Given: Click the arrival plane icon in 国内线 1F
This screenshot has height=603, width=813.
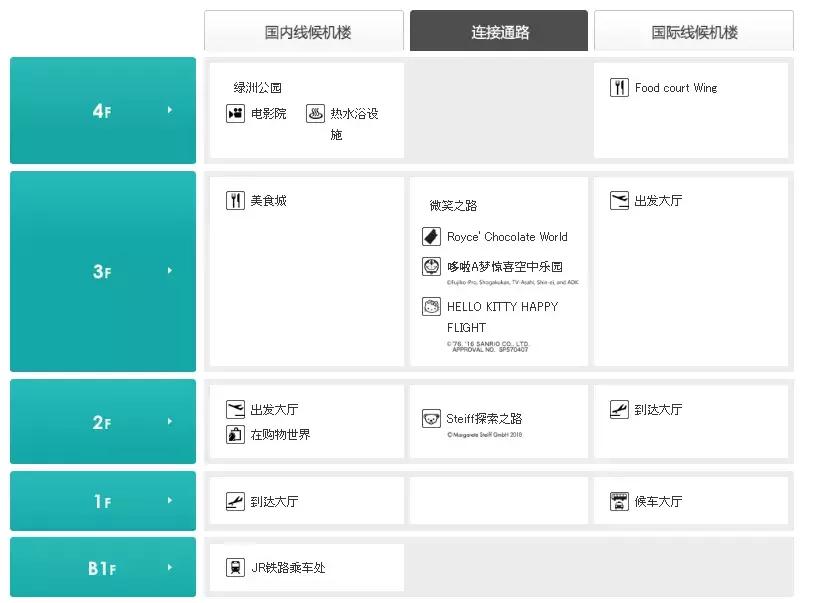Looking at the screenshot, I should click(x=235, y=501).
